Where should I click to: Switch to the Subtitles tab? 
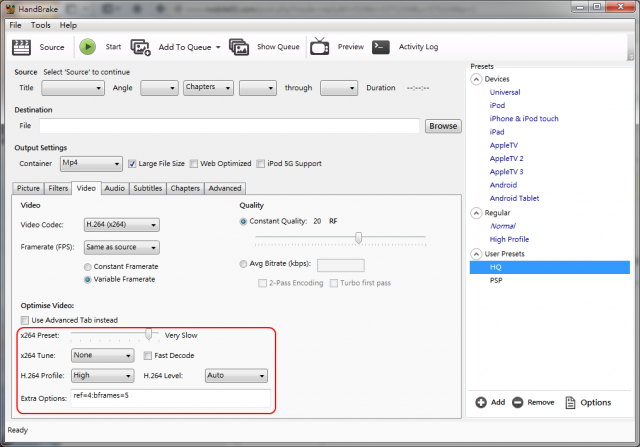[x=148, y=188]
